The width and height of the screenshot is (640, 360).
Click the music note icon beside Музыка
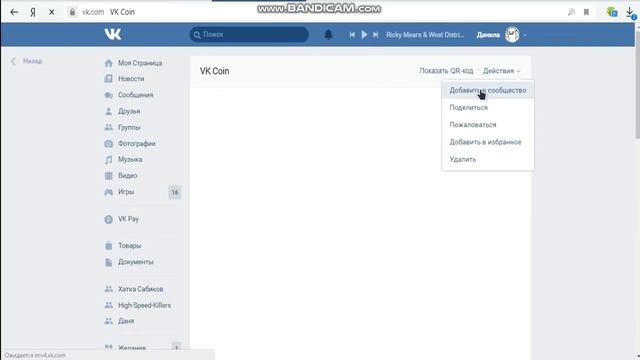click(108, 160)
